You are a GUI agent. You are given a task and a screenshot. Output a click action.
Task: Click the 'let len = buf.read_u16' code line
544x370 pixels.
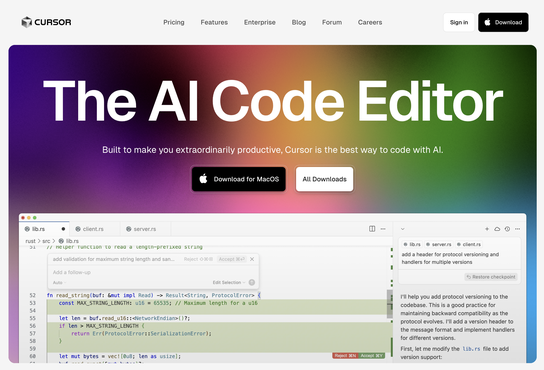point(125,318)
